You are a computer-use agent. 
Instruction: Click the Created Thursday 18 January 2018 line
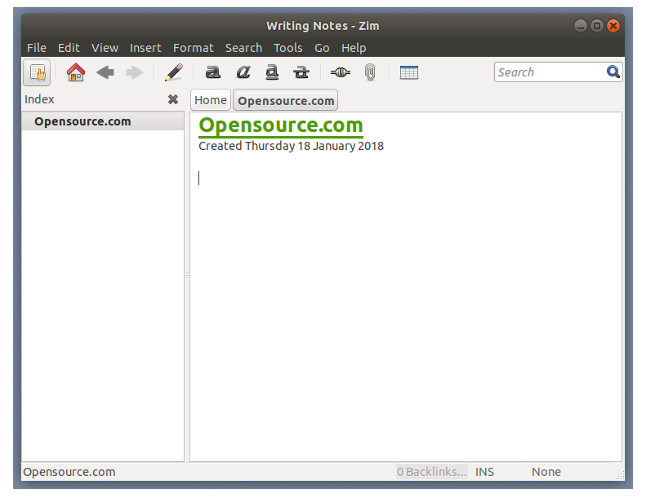291,146
